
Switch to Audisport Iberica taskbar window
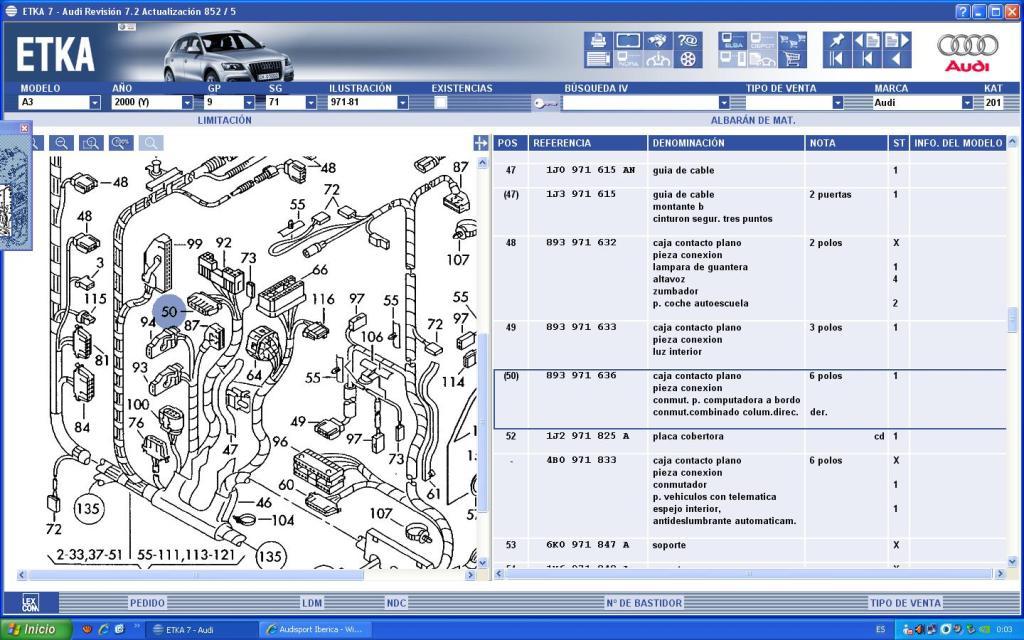(315, 630)
